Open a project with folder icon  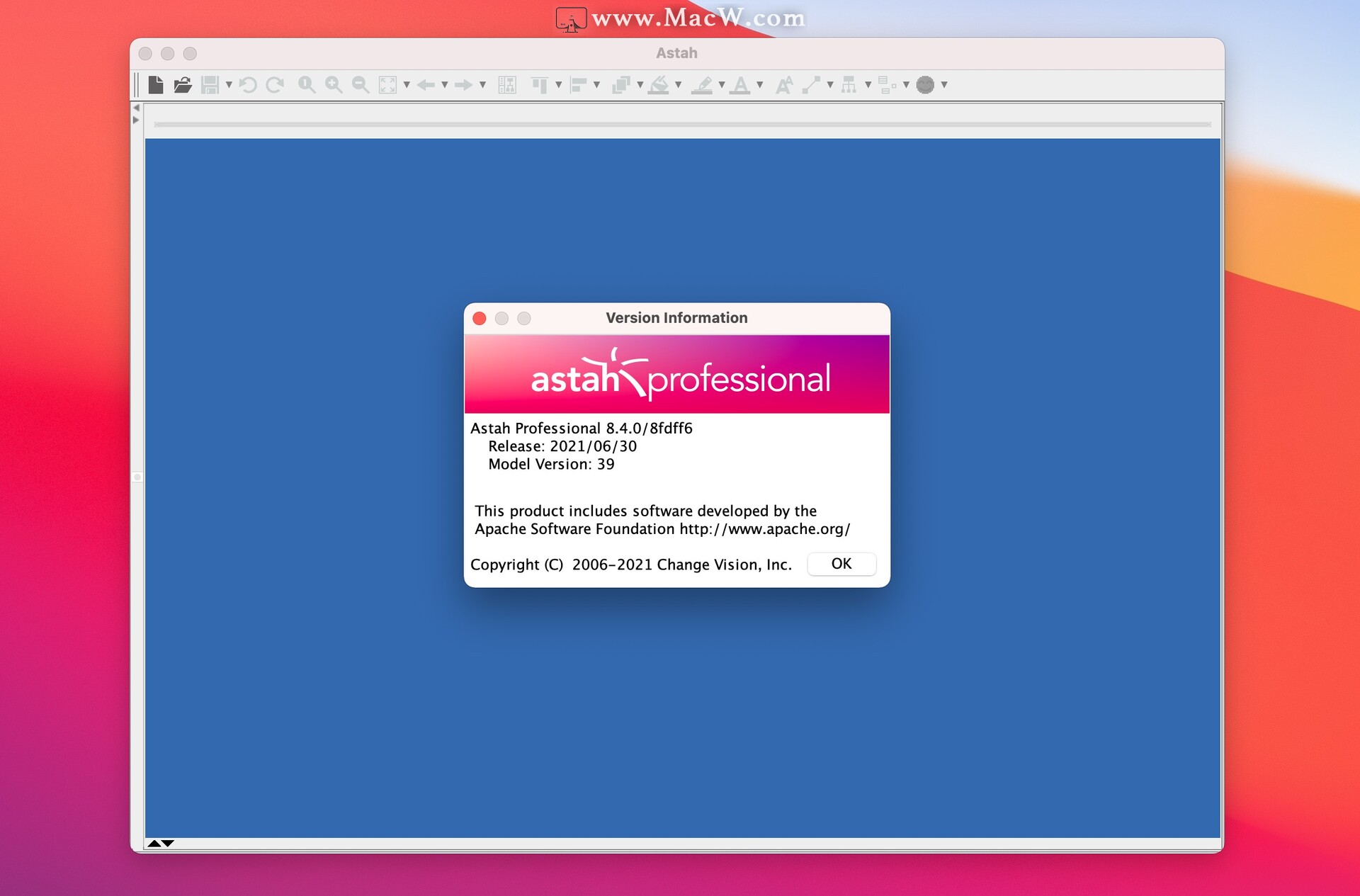(183, 85)
